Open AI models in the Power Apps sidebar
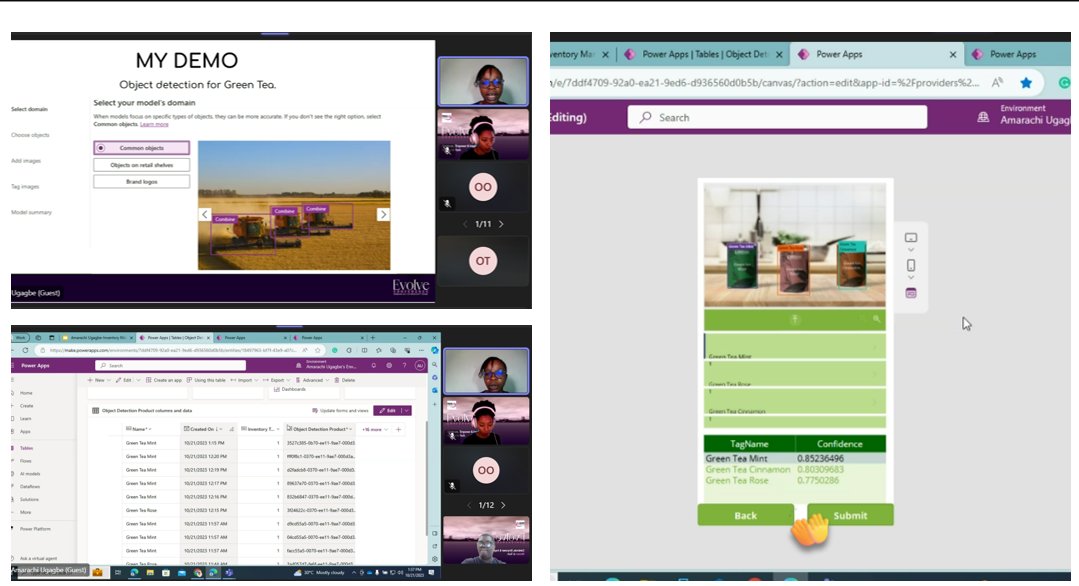1079x586 pixels. (x=30, y=474)
